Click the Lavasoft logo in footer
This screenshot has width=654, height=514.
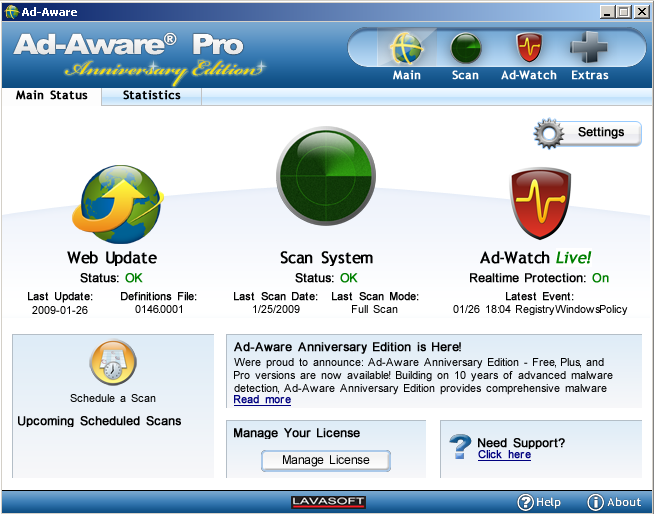click(328, 502)
